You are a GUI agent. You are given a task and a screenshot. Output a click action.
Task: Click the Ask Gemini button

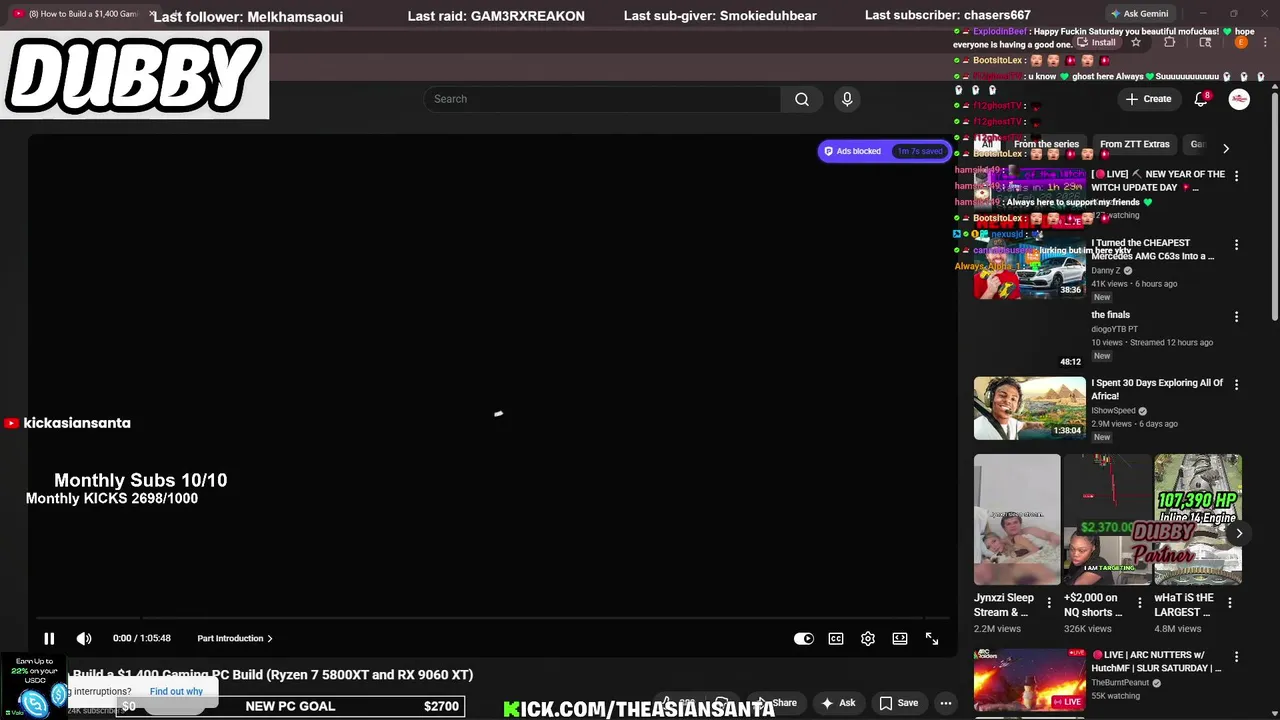tap(1139, 14)
